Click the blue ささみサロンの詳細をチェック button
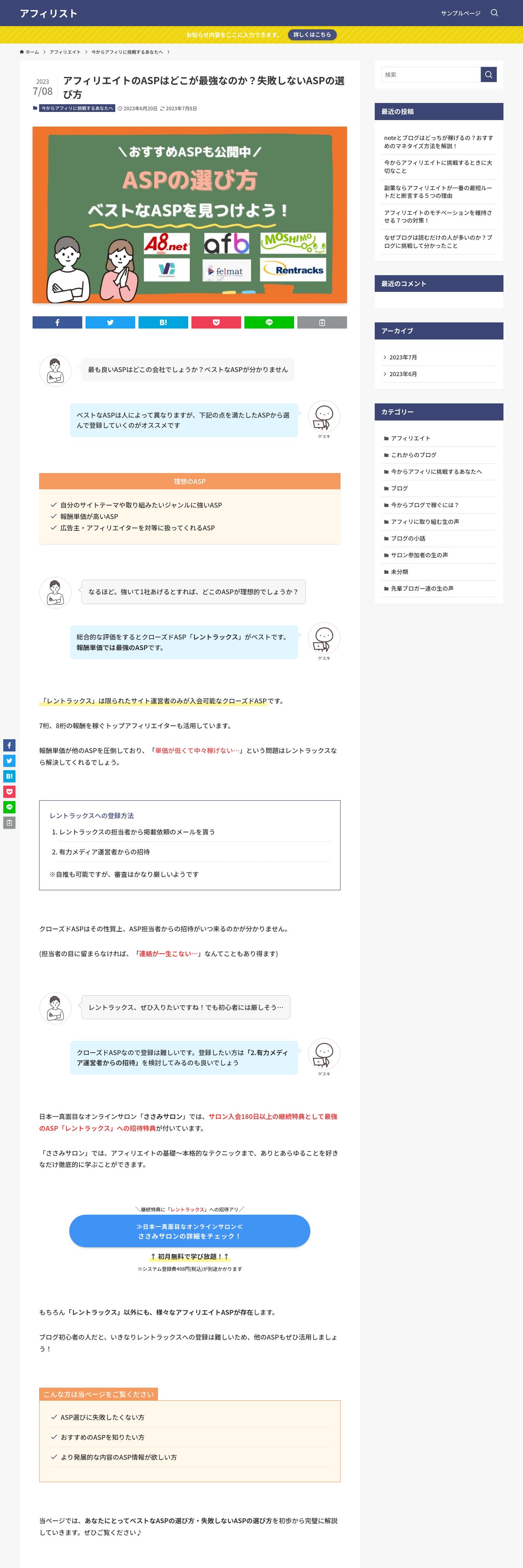Image resolution: width=523 pixels, height=1568 pixels. [x=189, y=1231]
